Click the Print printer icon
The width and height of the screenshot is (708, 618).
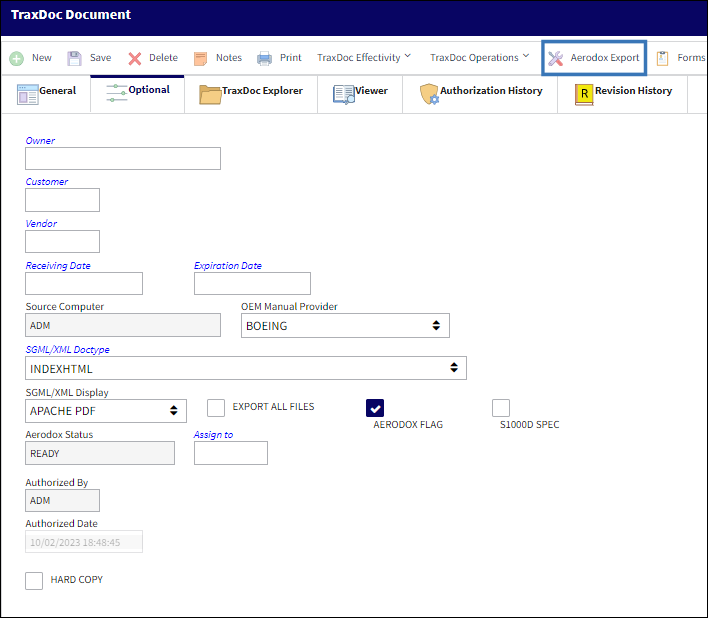[264, 59]
